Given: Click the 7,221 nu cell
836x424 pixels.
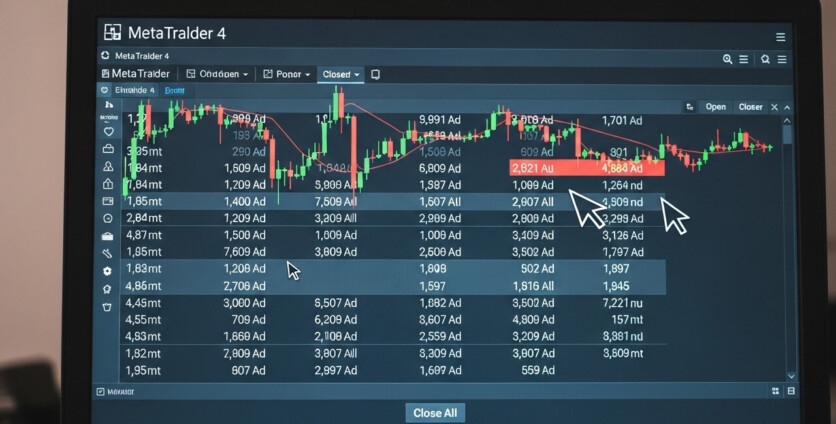Looking at the screenshot, I should click(623, 303).
